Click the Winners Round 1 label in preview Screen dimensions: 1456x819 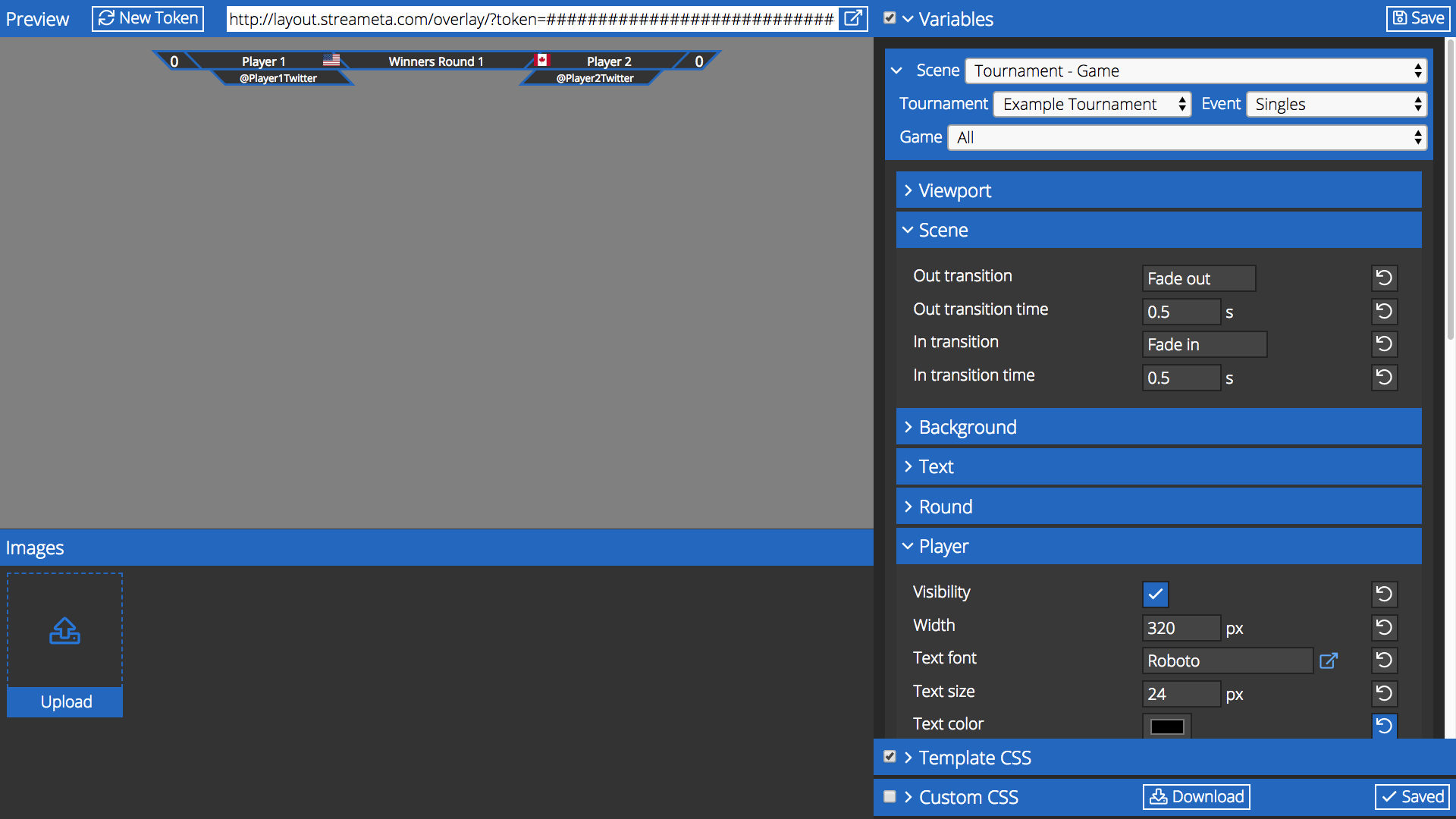(436, 61)
